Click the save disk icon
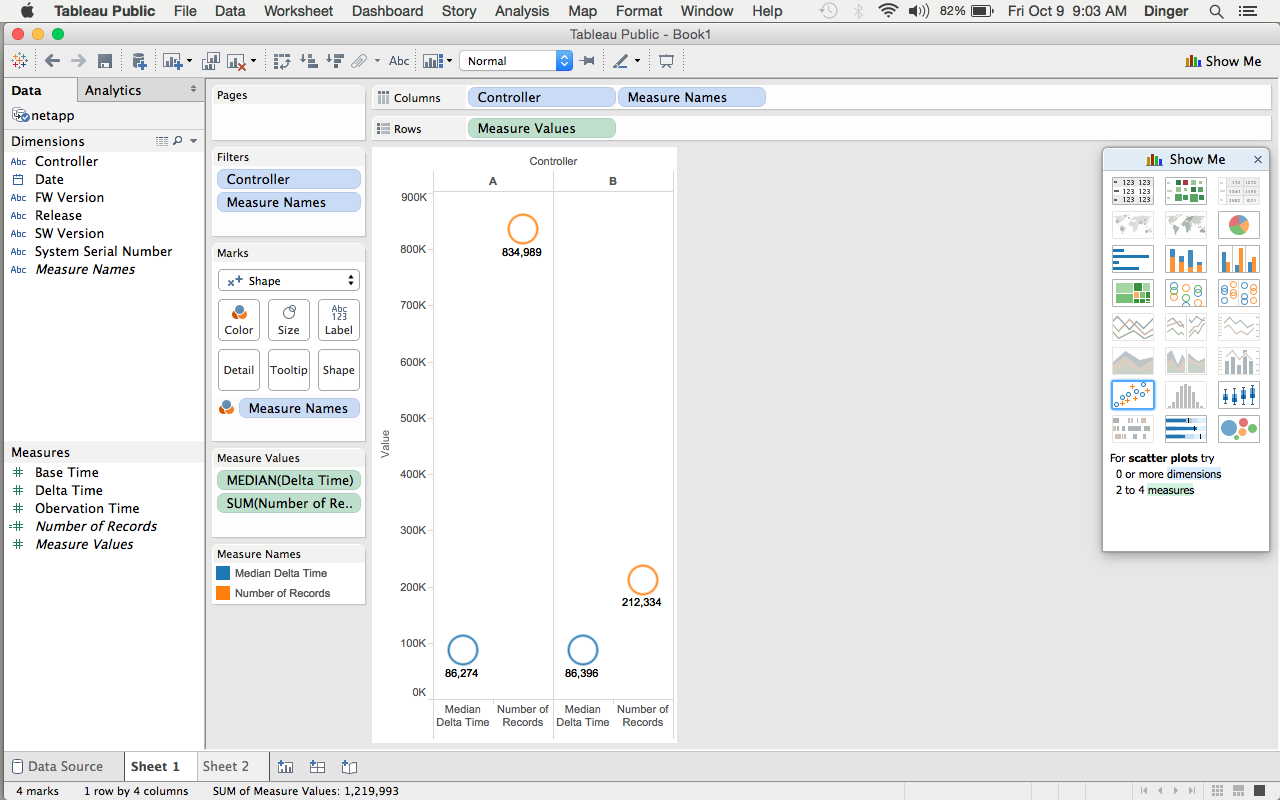This screenshot has height=800, width=1280. (x=105, y=61)
